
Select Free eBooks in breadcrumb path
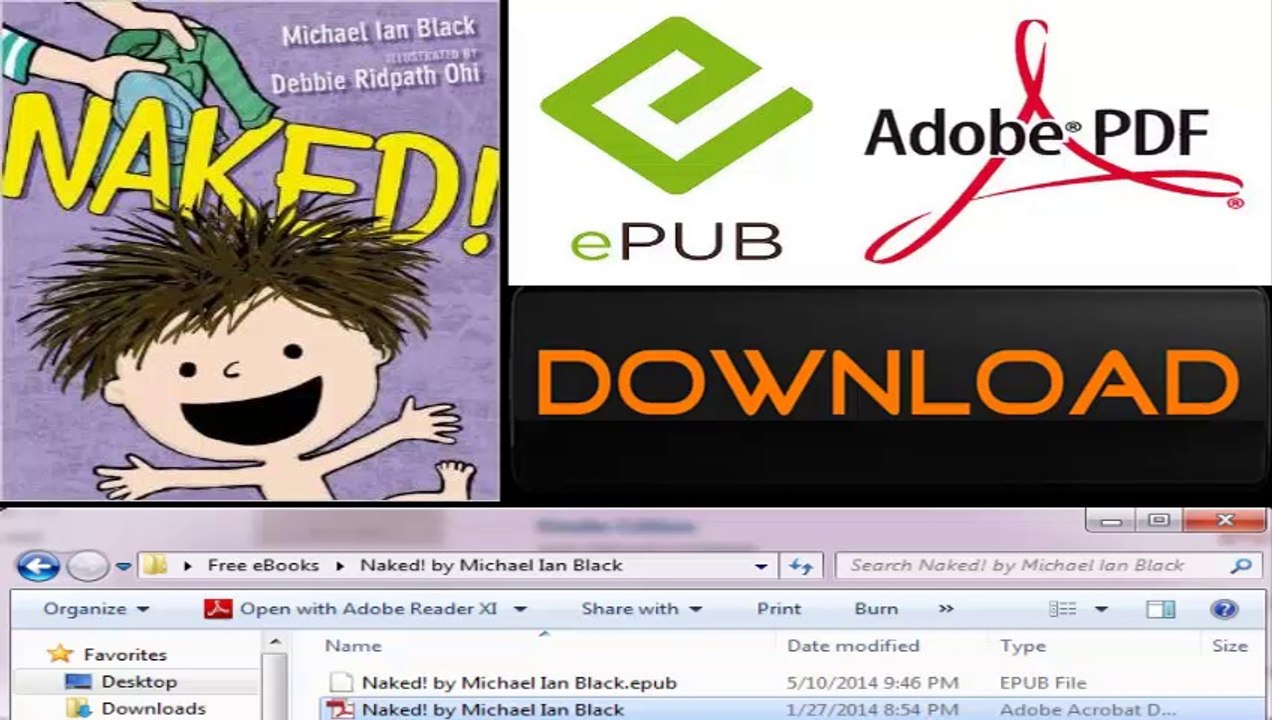[263, 565]
